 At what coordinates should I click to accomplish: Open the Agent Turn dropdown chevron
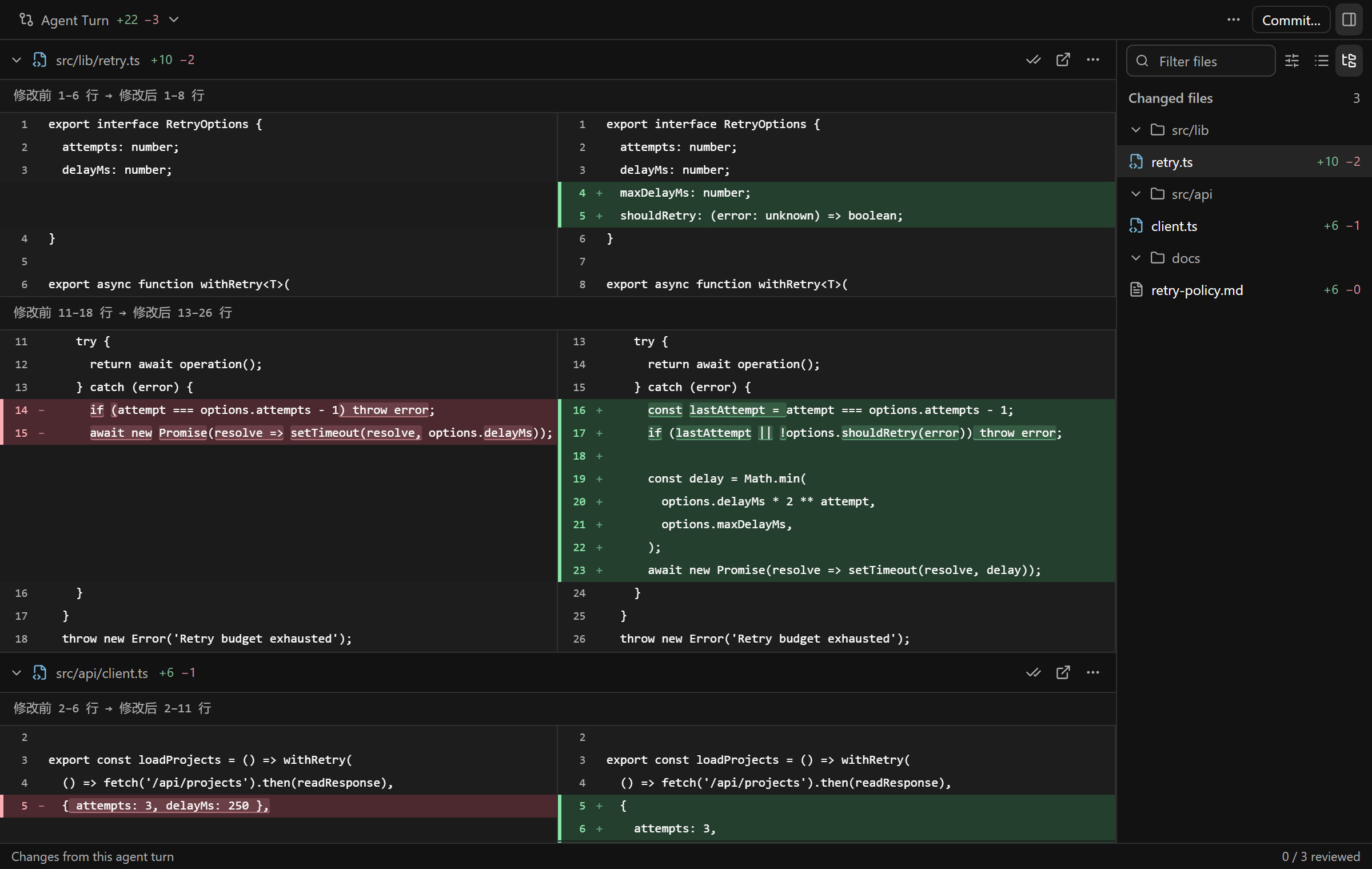click(174, 20)
